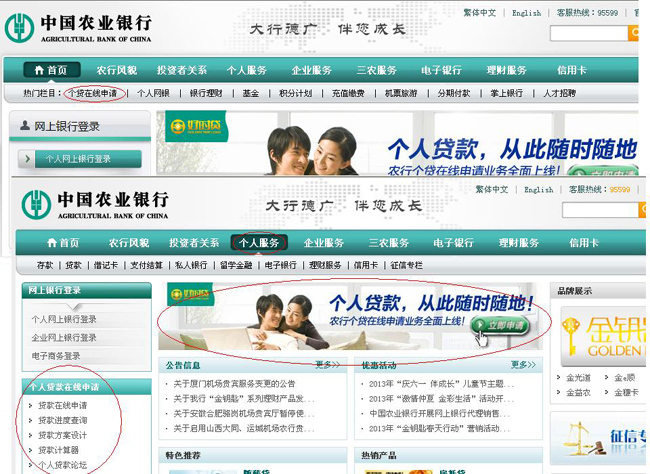This screenshot has width=650, height=474.
Task: Click the 立即申请 button on the loan banner
Action: (501, 325)
